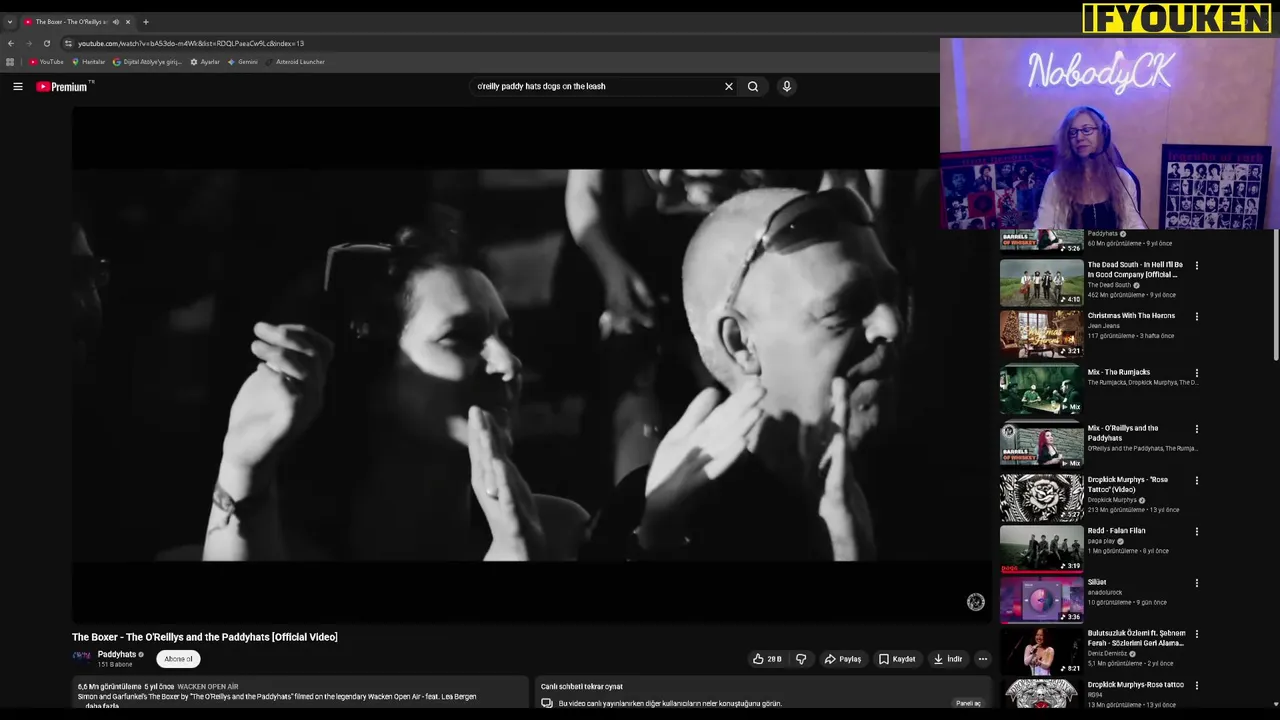The image size is (1280, 720).
Task: Open Gemini bookmark
Action: pyautogui.click(x=243, y=62)
